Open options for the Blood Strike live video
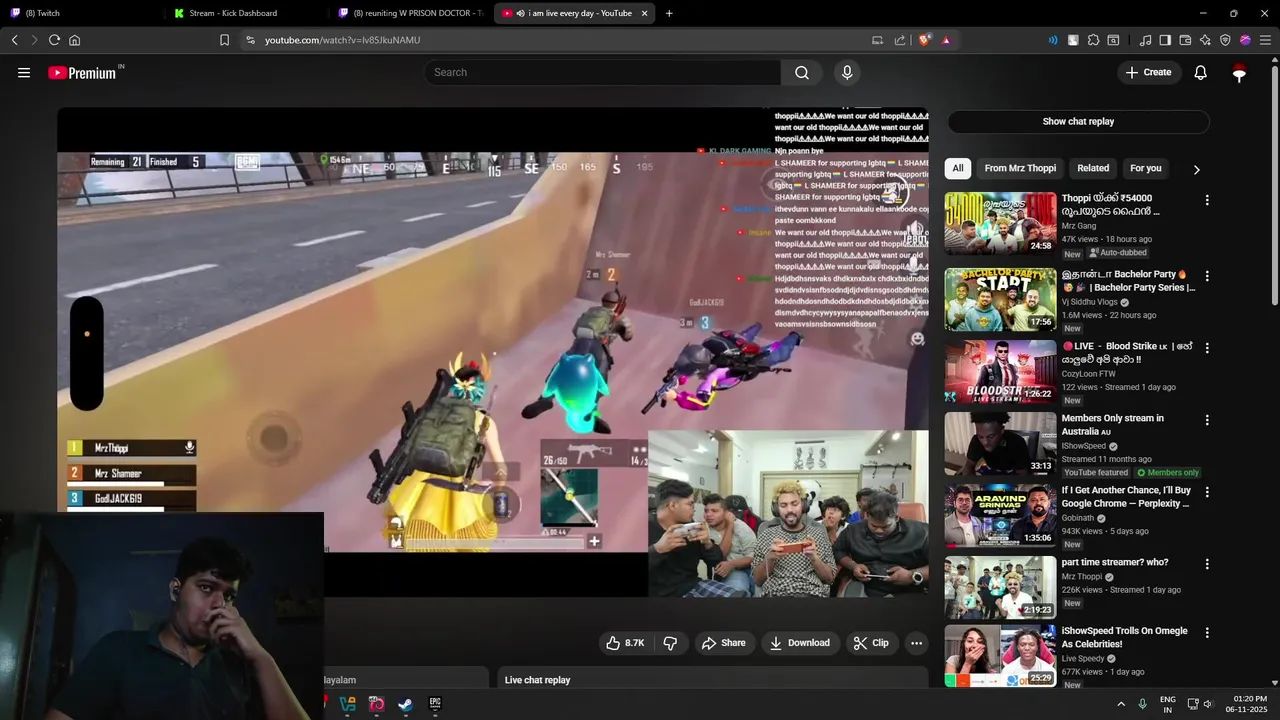 click(x=1207, y=348)
